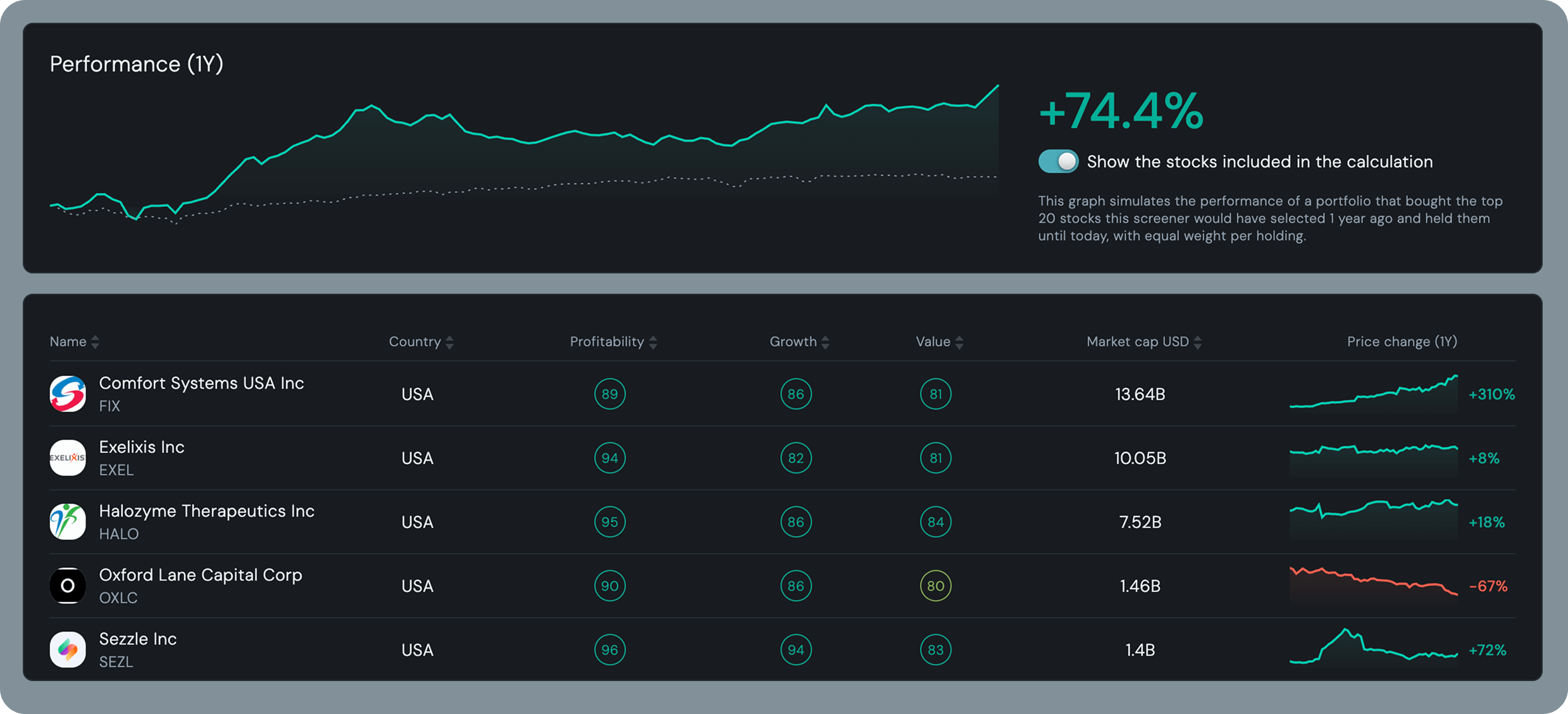Click Exelixis growth score badge 82

[x=795, y=458]
